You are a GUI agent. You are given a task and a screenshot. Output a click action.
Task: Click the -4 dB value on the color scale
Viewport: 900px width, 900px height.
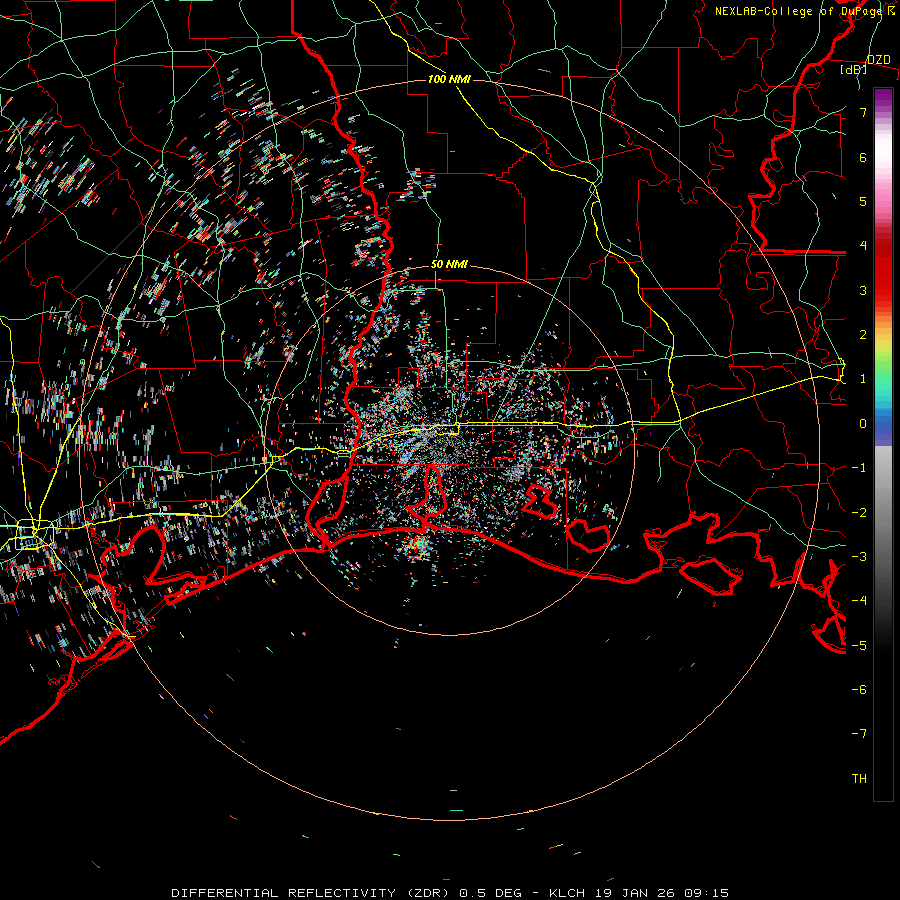(859, 601)
